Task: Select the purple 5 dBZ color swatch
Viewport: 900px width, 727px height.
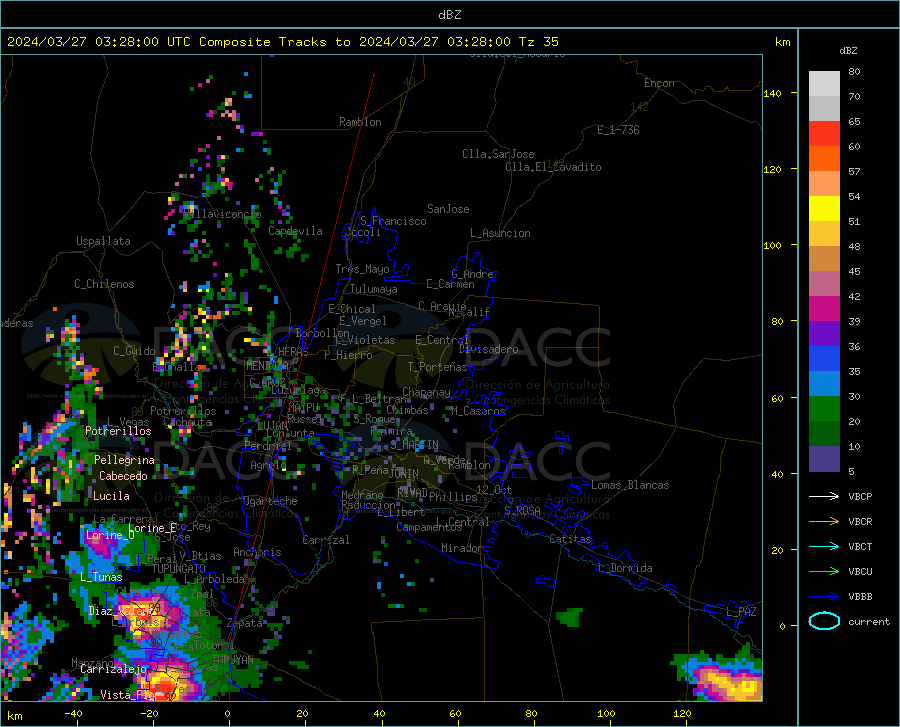Action: (x=824, y=458)
